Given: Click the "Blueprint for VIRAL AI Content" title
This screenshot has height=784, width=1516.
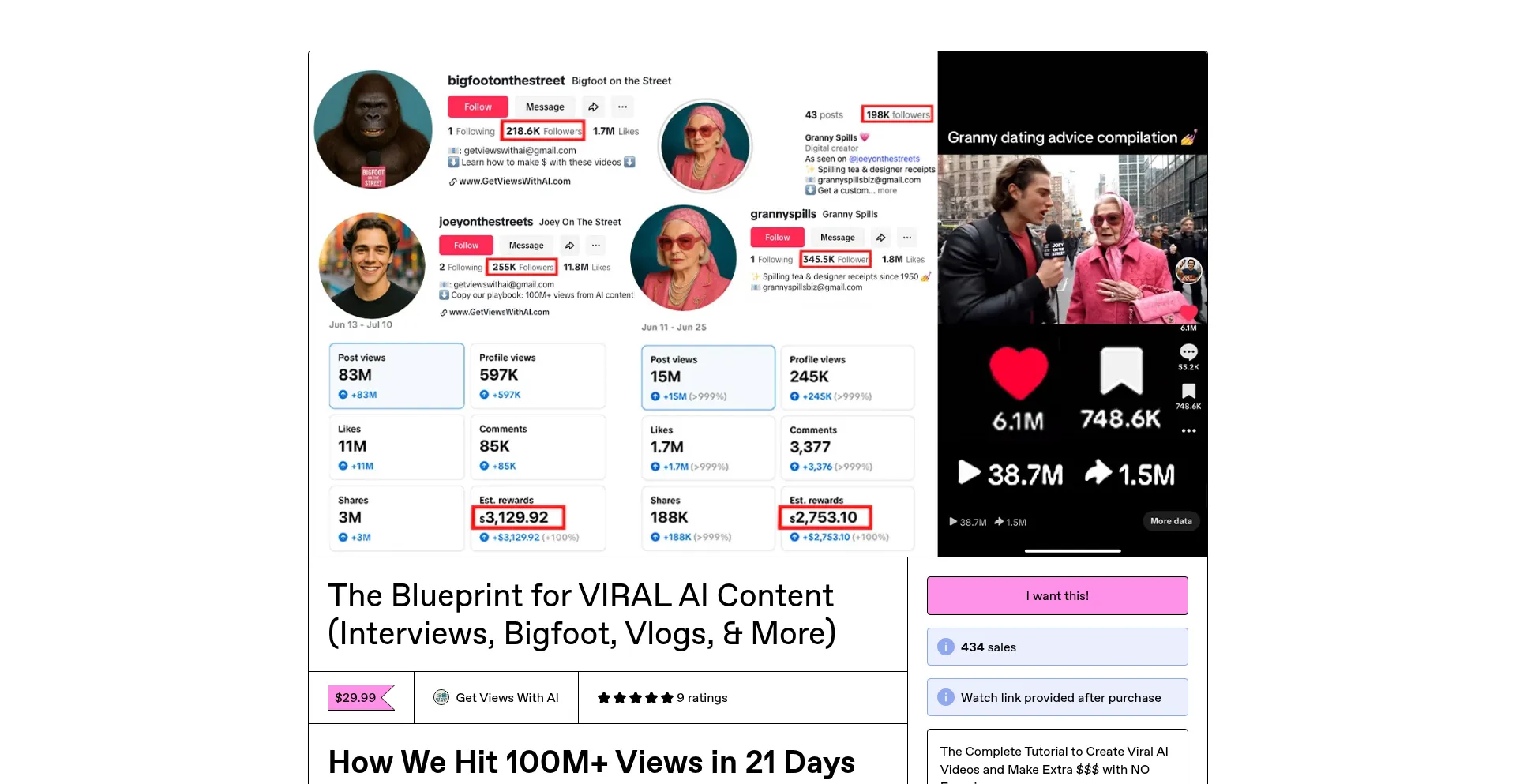Looking at the screenshot, I should pyautogui.click(x=582, y=614).
